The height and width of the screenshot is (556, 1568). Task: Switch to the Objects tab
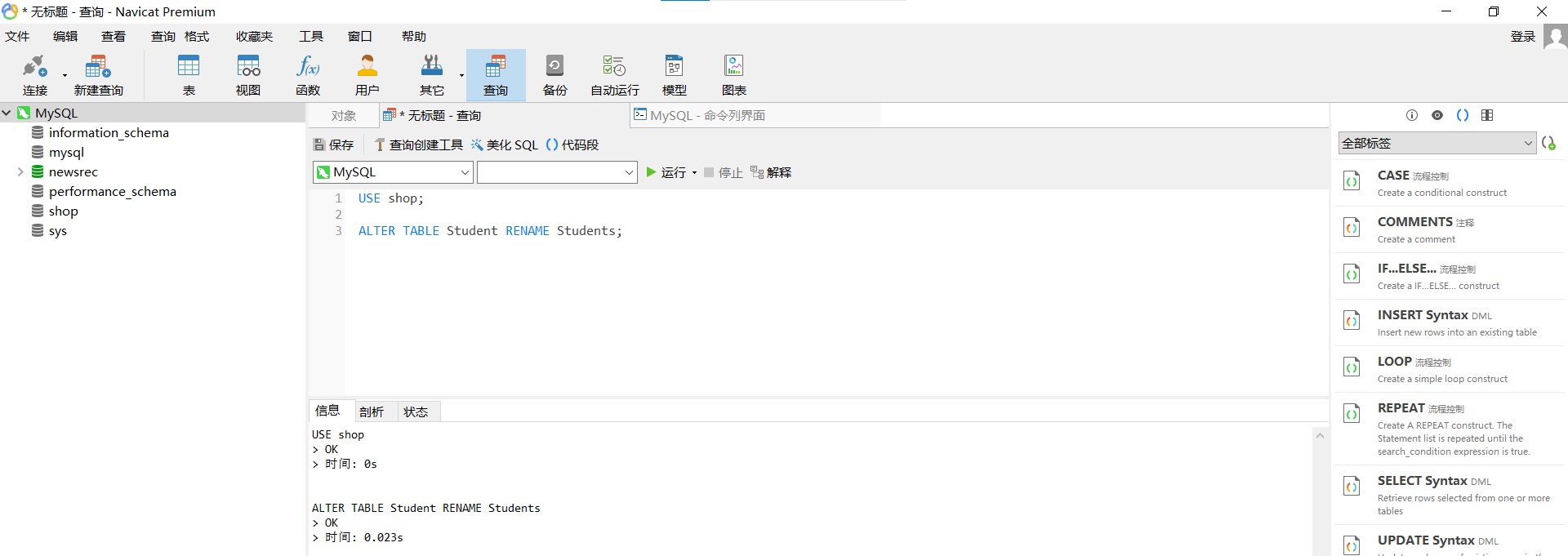pos(344,116)
